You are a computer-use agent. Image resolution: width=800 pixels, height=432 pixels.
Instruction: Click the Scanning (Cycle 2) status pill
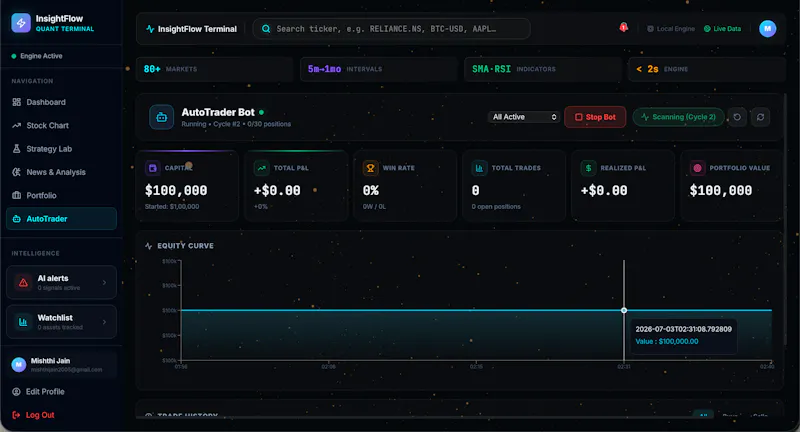click(x=679, y=117)
